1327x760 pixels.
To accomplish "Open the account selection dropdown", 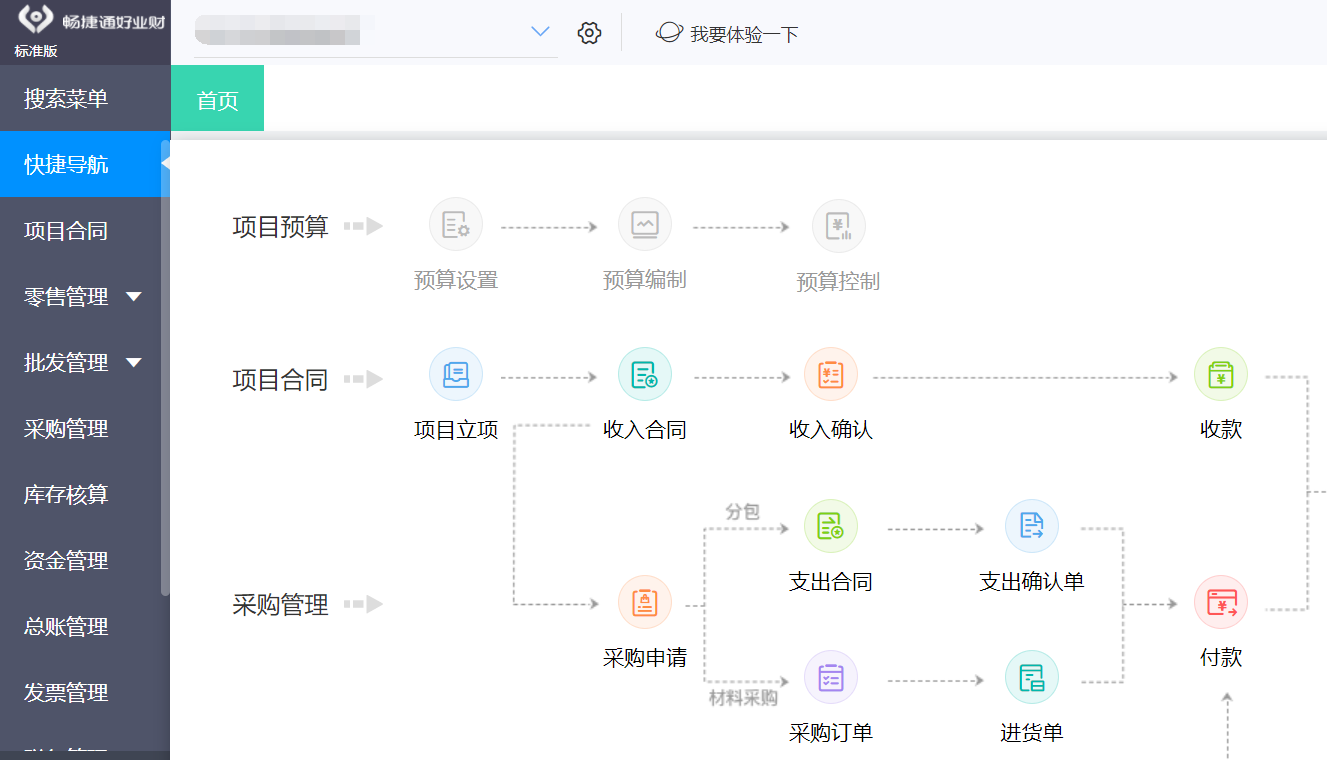I will point(540,32).
